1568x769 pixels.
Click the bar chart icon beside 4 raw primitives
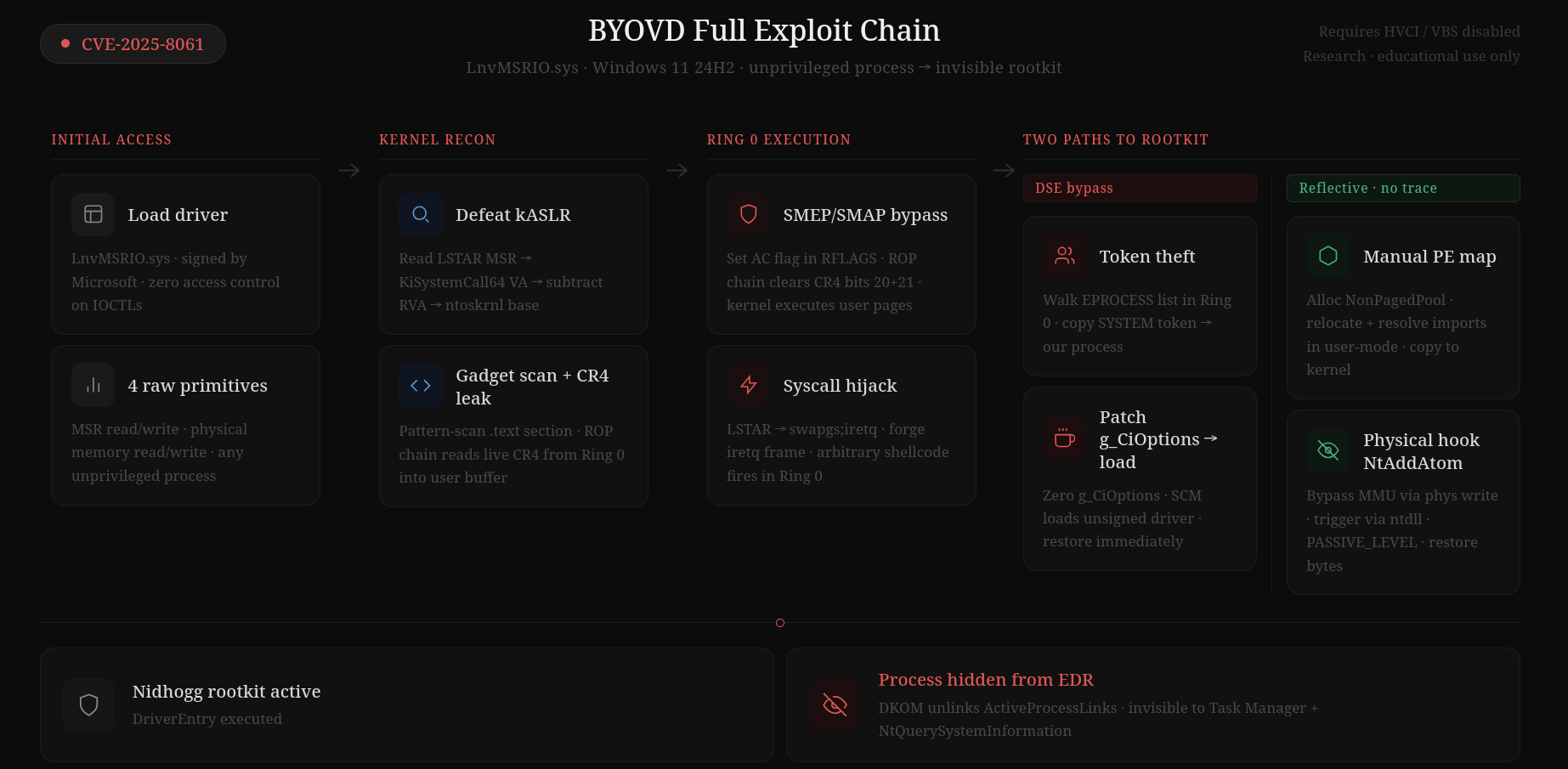(93, 386)
